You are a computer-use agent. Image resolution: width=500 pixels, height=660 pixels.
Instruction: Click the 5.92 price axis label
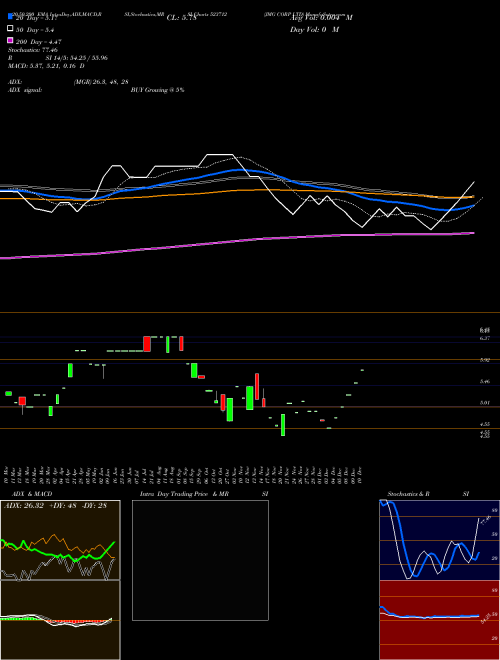click(x=484, y=360)
